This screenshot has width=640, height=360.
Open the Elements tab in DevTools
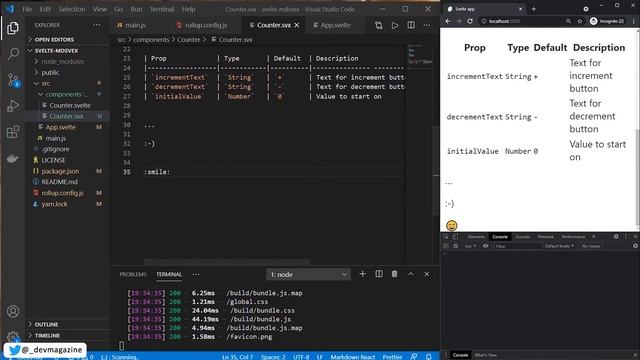point(476,237)
